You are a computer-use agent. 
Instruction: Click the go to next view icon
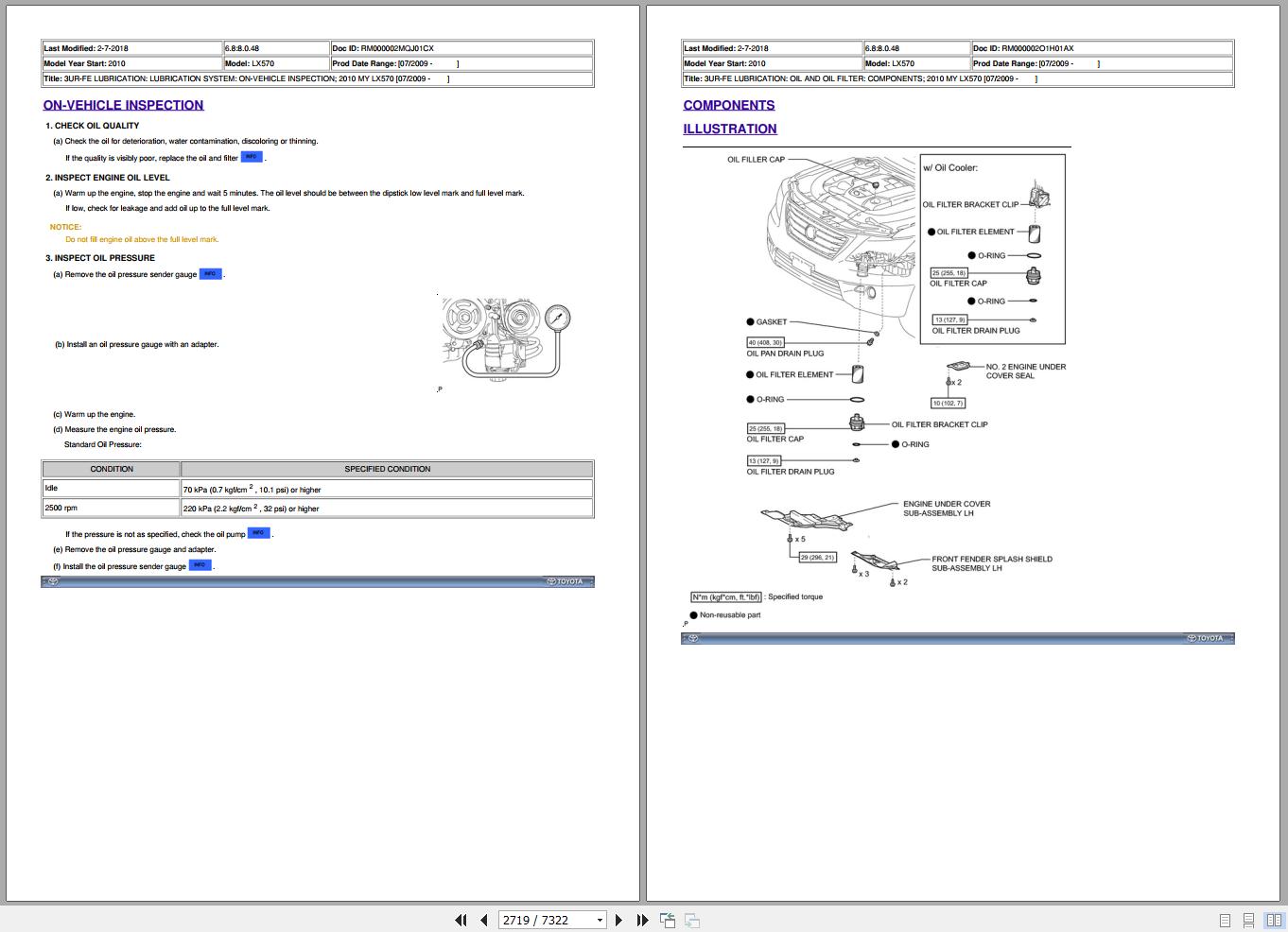692,920
